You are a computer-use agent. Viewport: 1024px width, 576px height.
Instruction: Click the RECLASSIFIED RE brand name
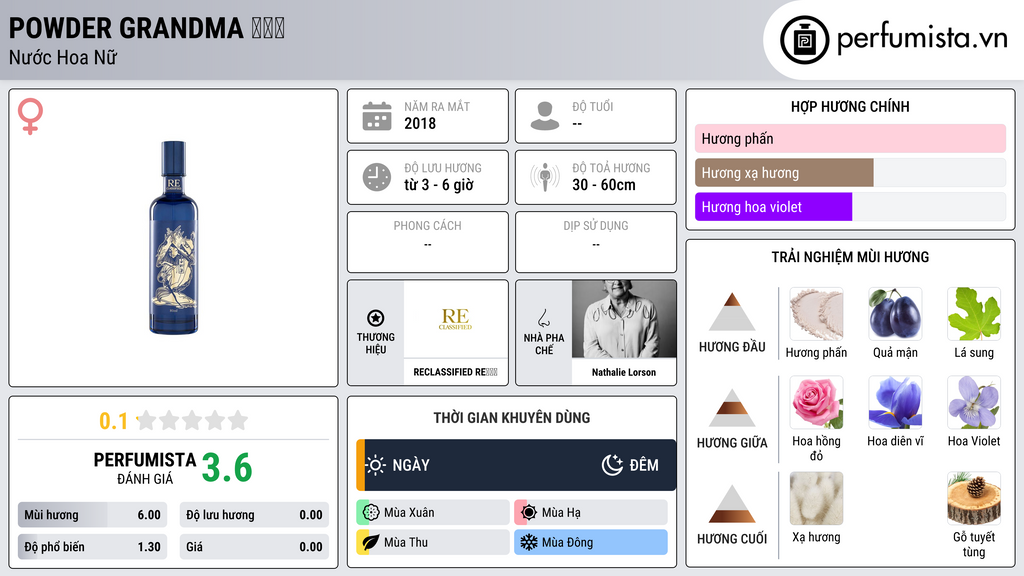click(455, 372)
